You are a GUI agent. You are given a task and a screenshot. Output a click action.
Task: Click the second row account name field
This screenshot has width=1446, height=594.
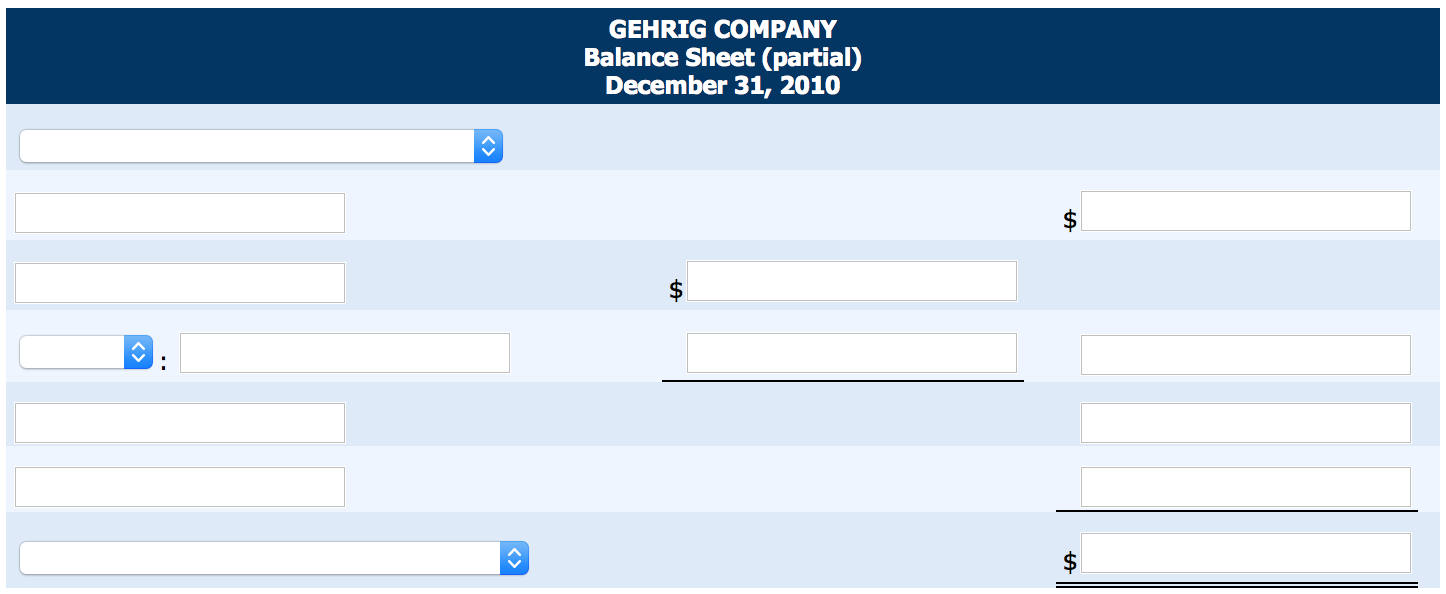pyautogui.click(x=180, y=283)
